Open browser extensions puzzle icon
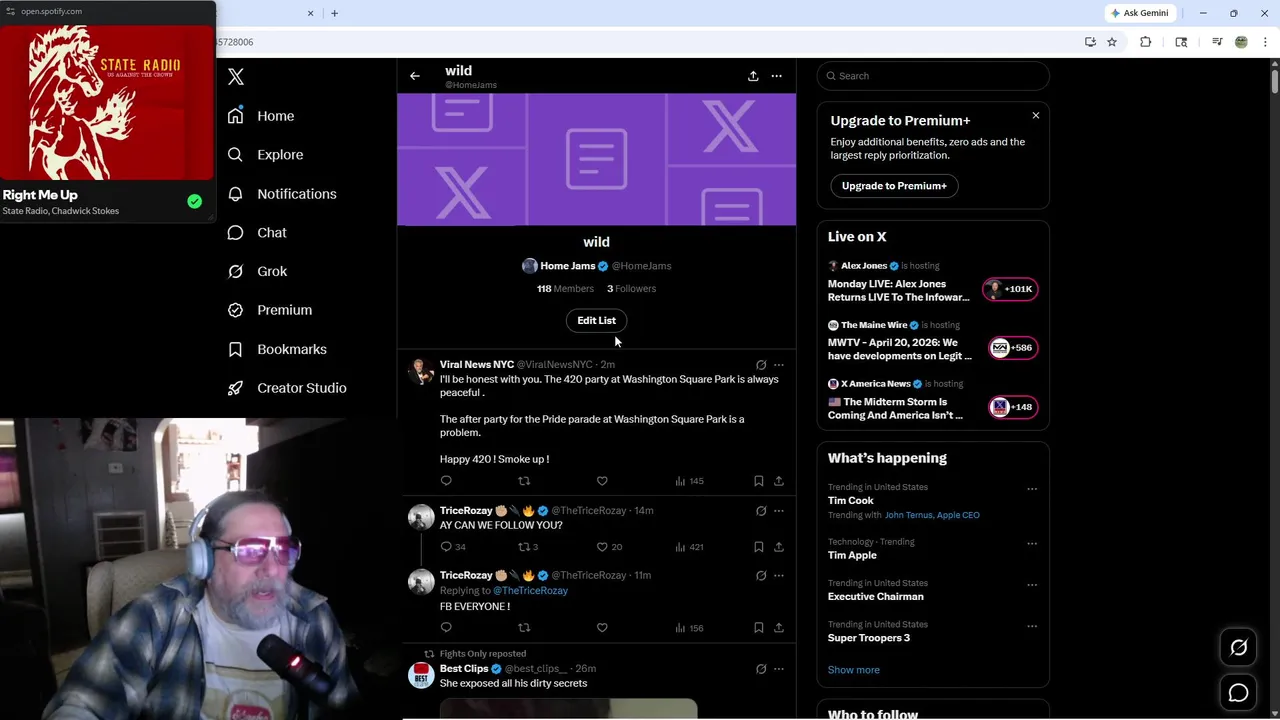The image size is (1280, 720). 1146,42
